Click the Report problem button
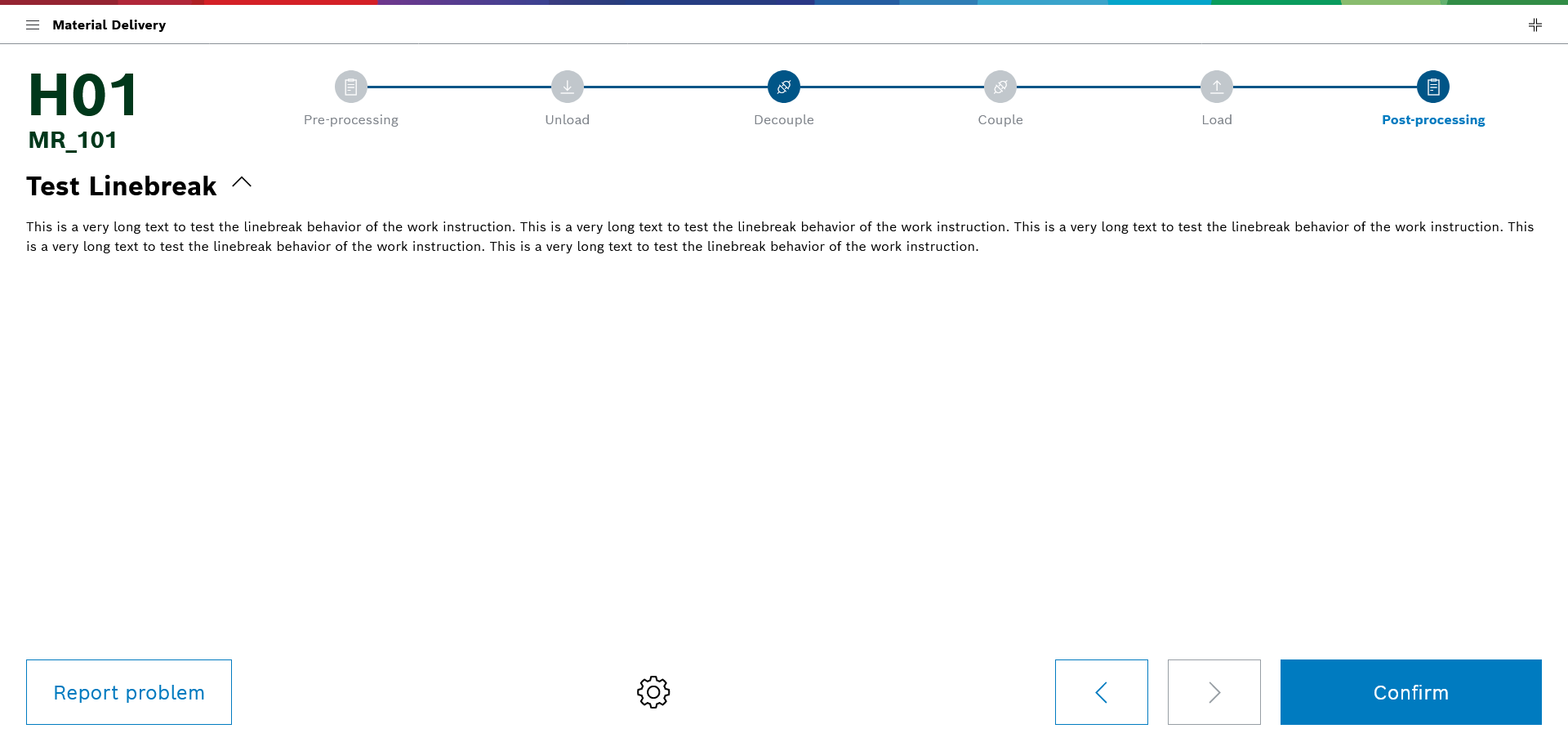 (129, 692)
